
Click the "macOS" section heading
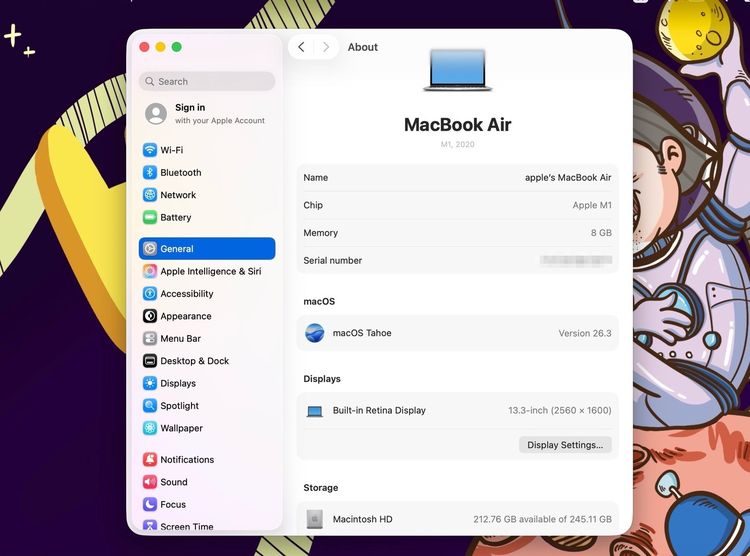point(319,301)
